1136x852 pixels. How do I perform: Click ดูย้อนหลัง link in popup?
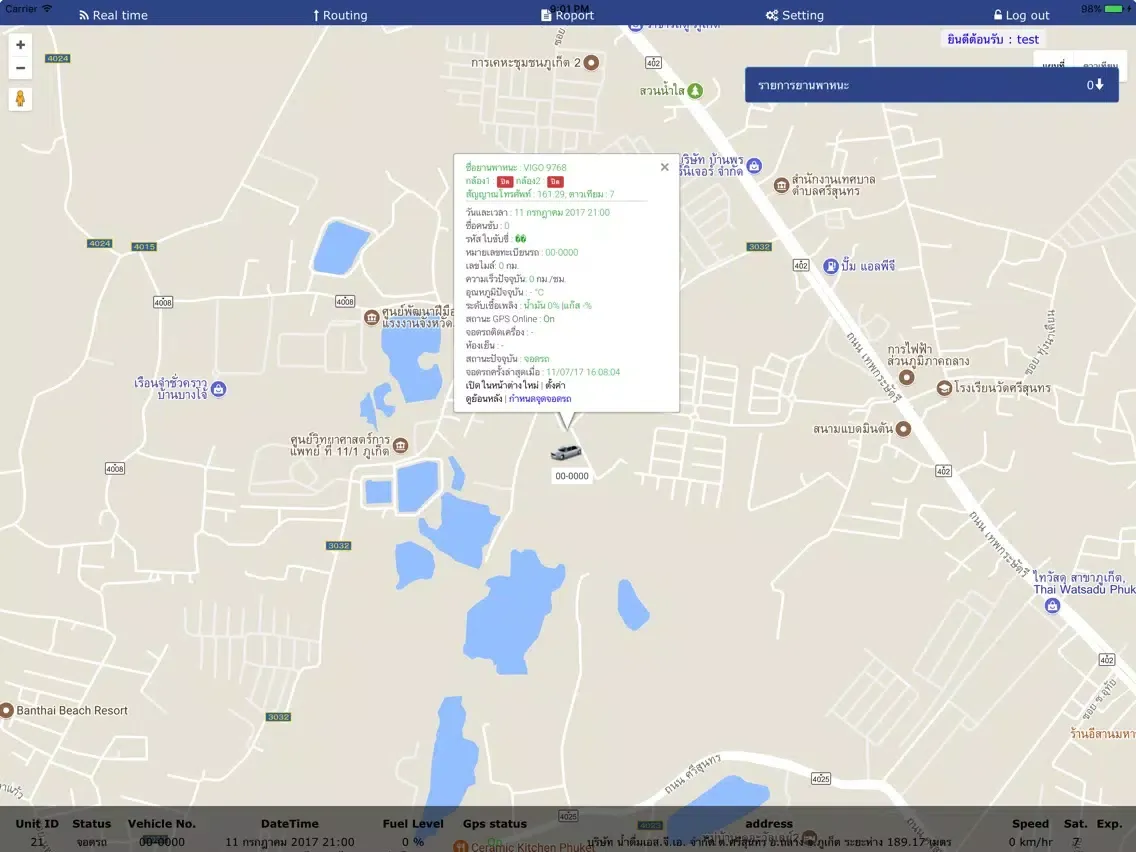483,398
